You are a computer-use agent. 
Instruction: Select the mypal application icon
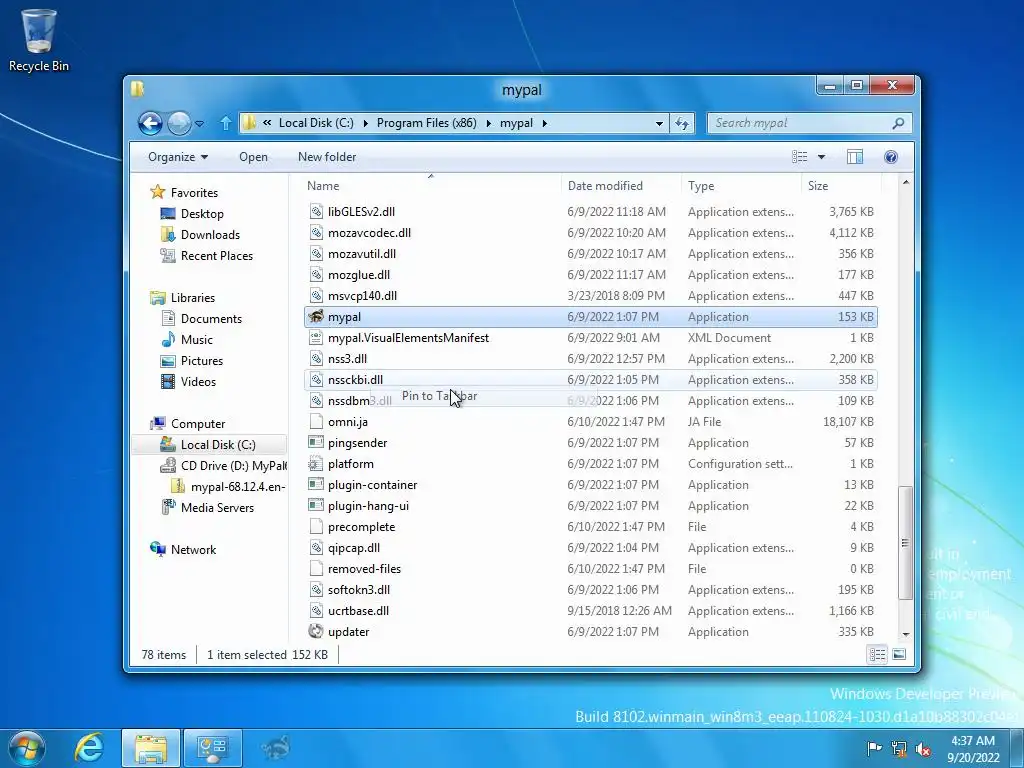tap(316, 317)
